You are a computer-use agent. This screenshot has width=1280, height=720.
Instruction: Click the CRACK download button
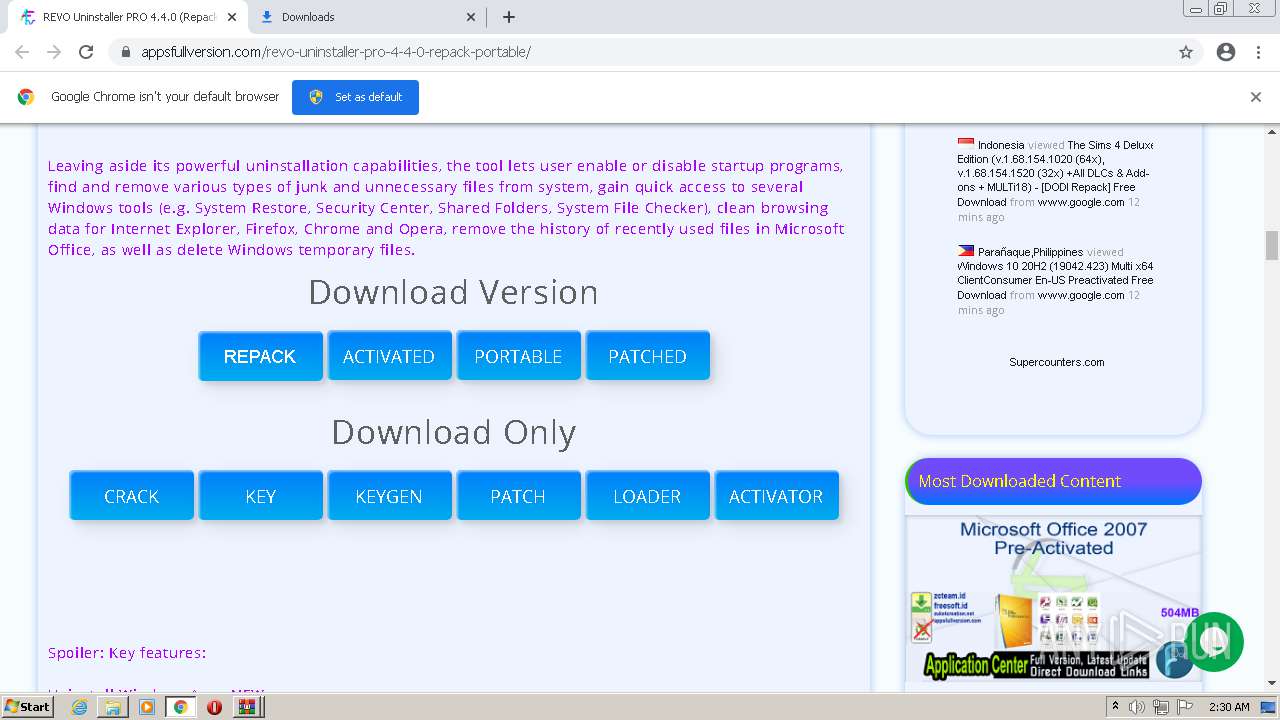click(131, 496)
